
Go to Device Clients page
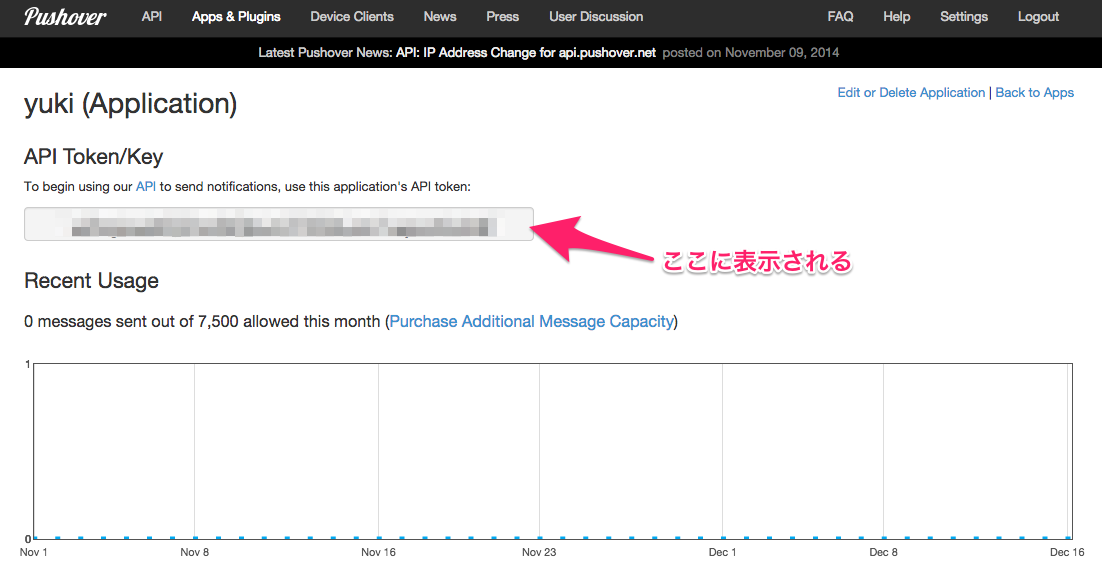click(x=352, y=16)
